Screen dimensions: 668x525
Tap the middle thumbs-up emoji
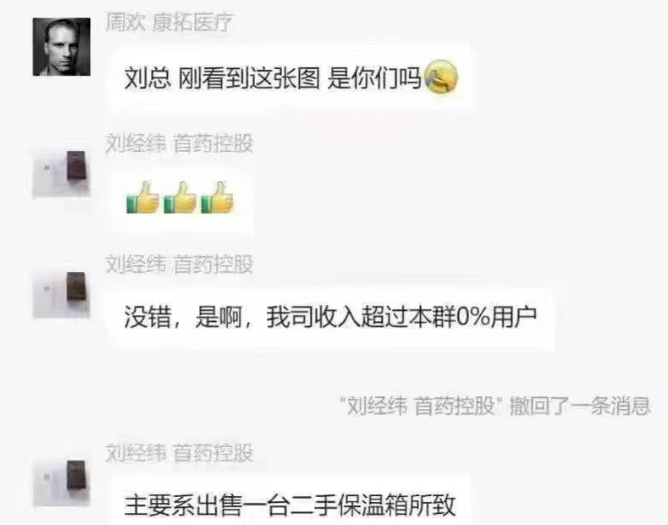point(180,198)
